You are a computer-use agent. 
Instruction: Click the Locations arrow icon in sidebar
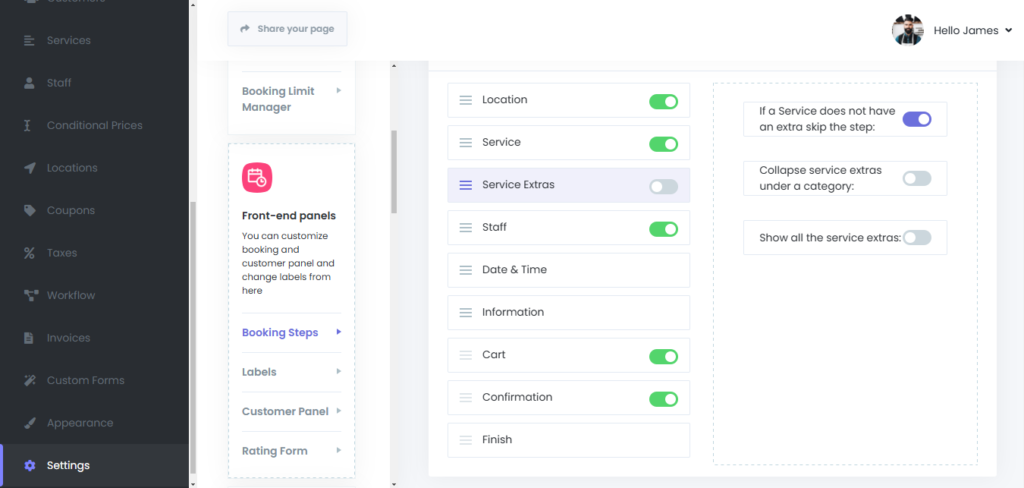[x=29, y=168]
